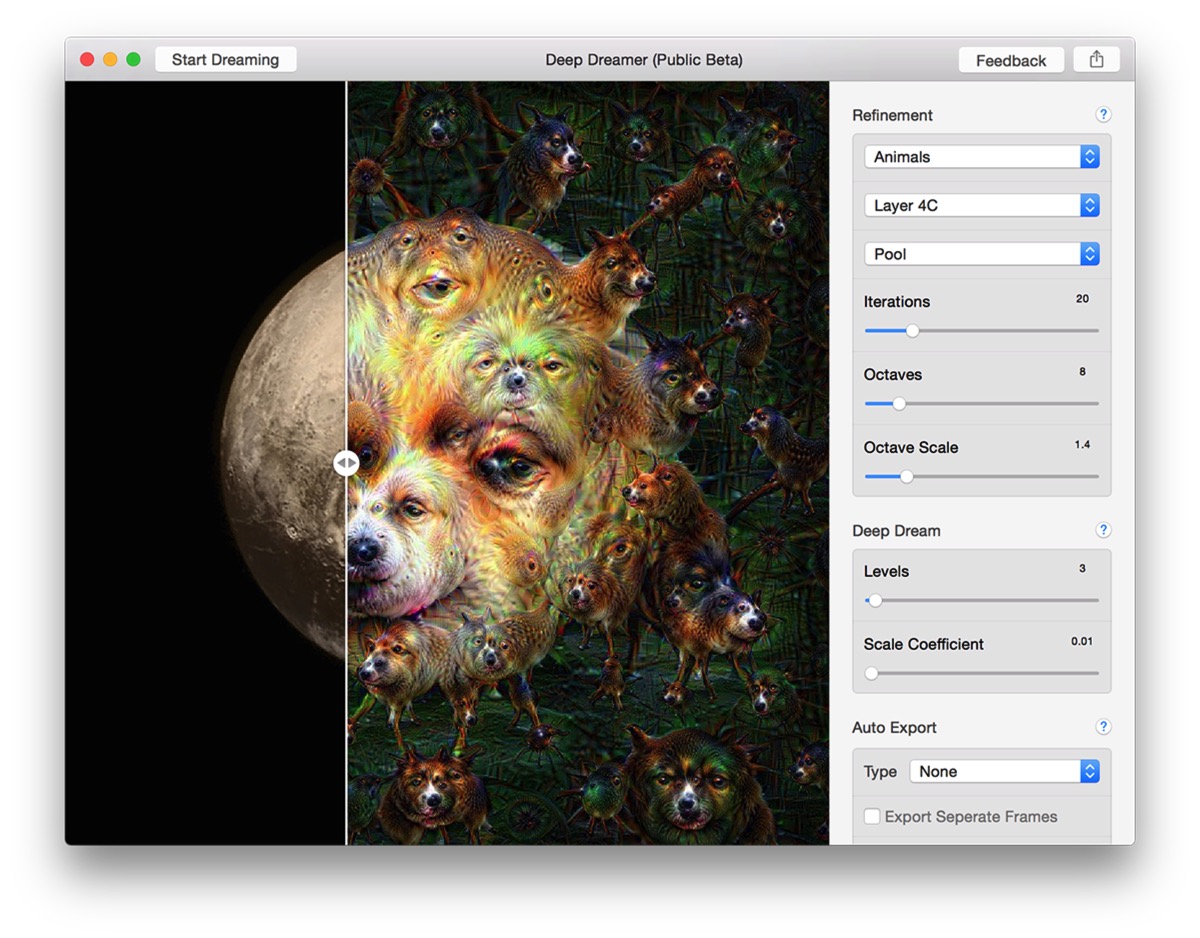This screenshot has width=1200, height=938.
Task: Click the Iterations slider knob
Action: 912,331
